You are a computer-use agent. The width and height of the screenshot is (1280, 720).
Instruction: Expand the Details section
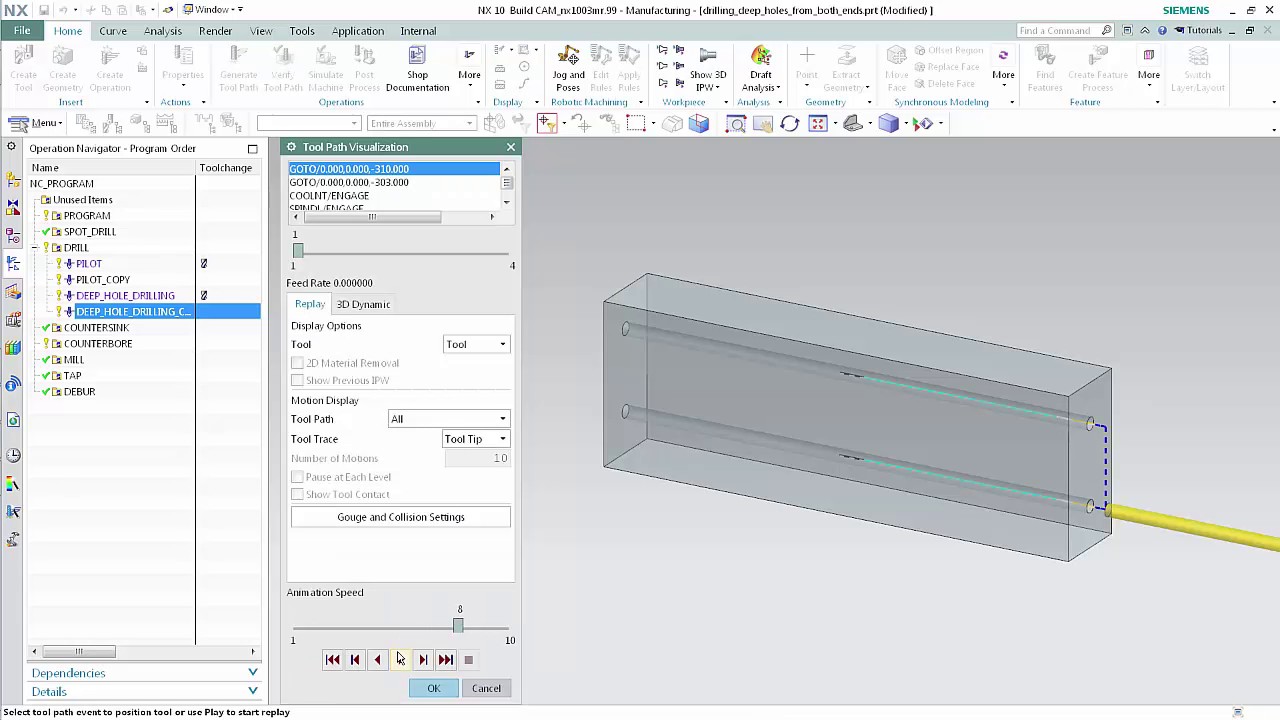tap(144, 692)
